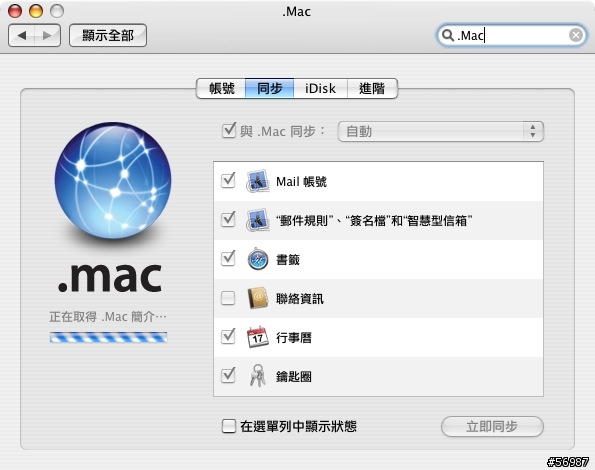Select the 鑰匙圈 row label
This screenshot has height=470, width=595.
(294, 377)
